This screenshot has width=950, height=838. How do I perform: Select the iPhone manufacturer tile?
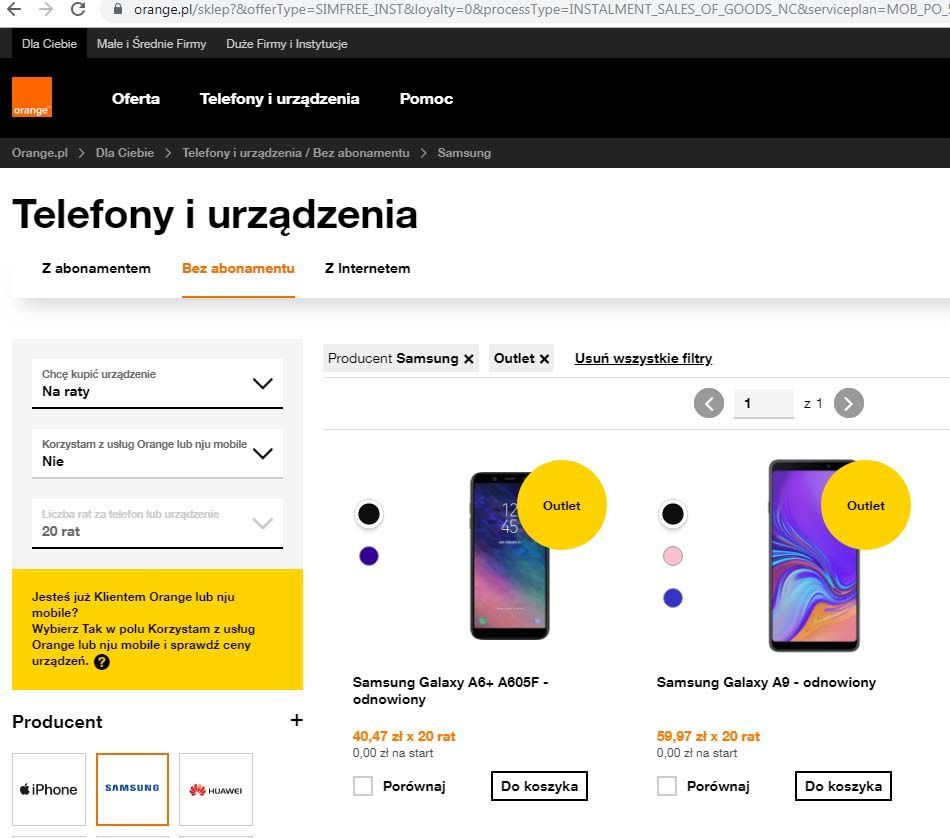tap(49, 789)
